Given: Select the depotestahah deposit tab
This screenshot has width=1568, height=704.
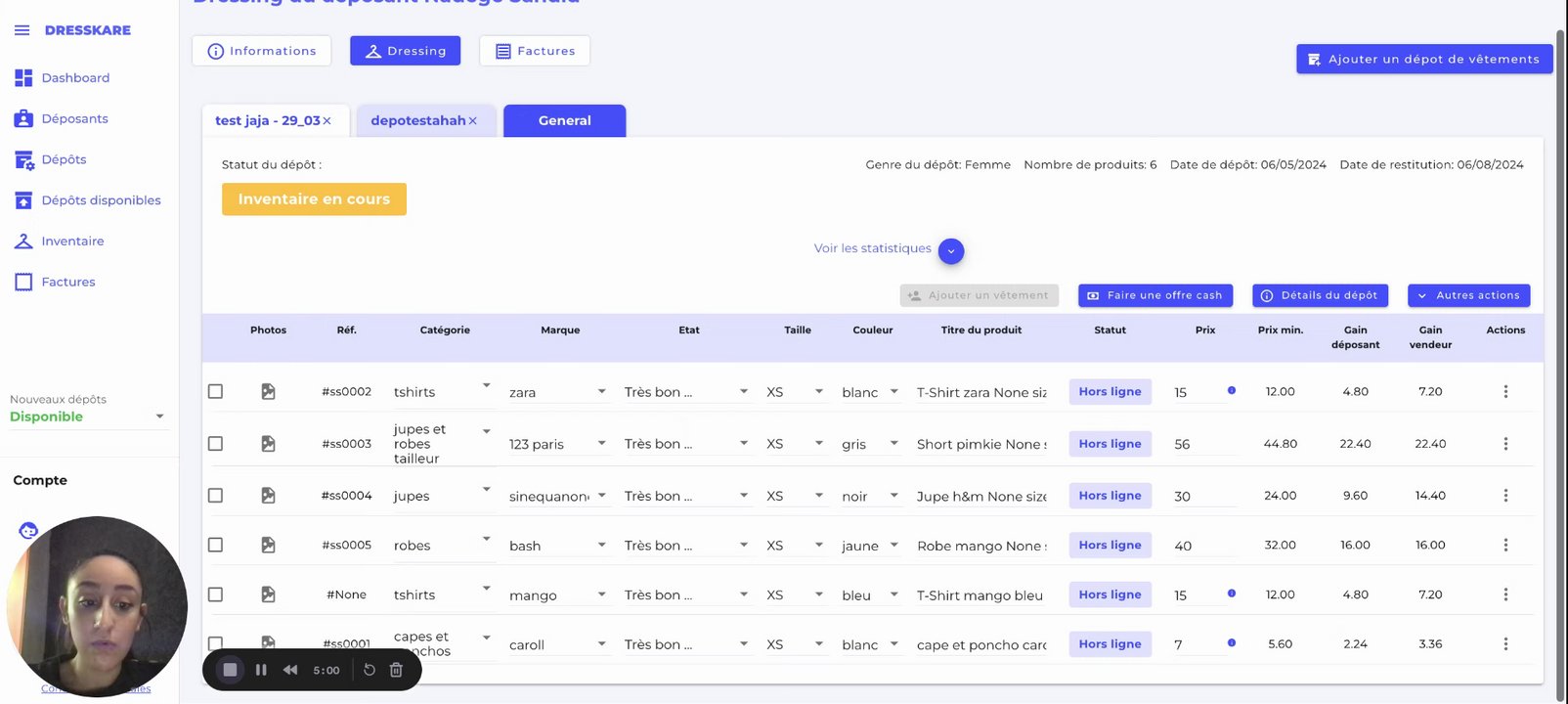Looking at the screenshot, I should (418, 120).
